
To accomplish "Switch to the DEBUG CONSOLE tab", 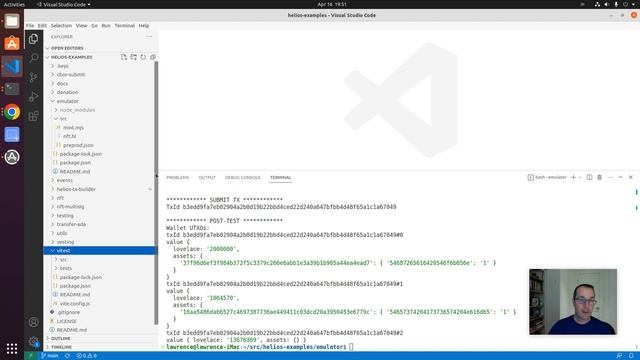I will tap(242, 178).
